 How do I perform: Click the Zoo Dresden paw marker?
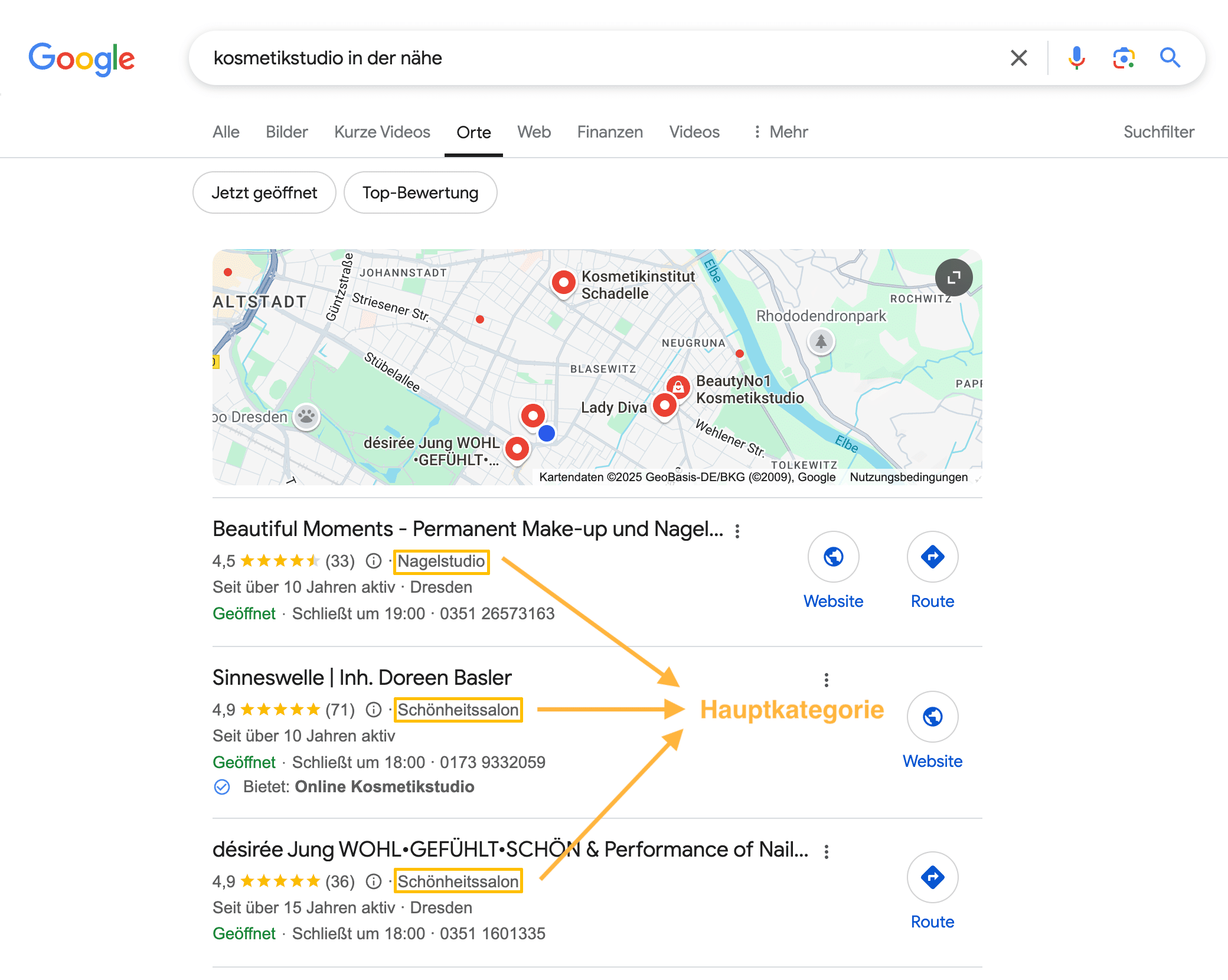[x=306, y=417]
